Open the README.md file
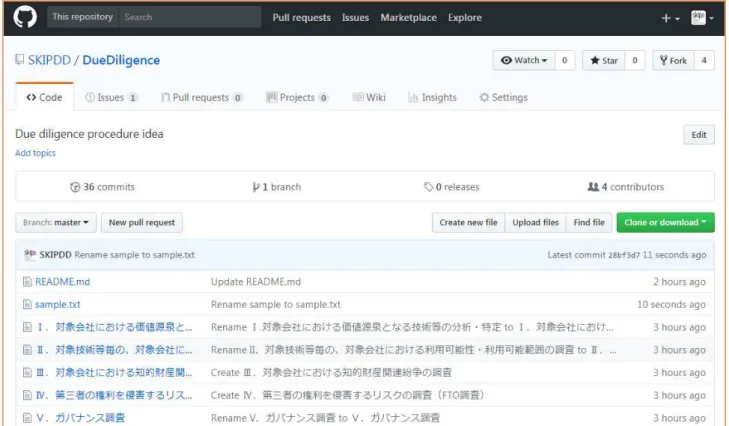The image size is (729, 426). (x=63, y=282)
